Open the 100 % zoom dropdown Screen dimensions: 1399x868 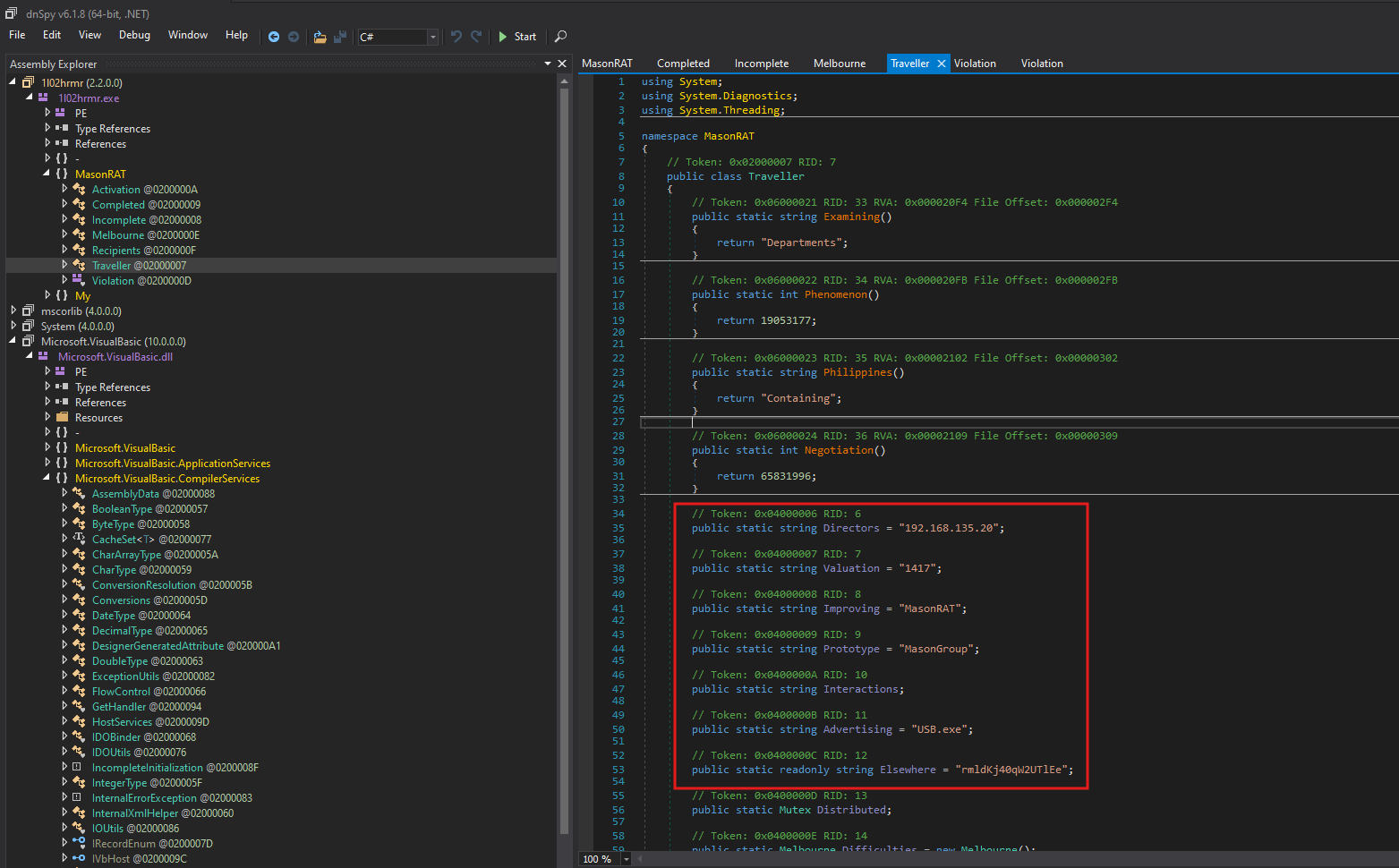click(626, 859)
